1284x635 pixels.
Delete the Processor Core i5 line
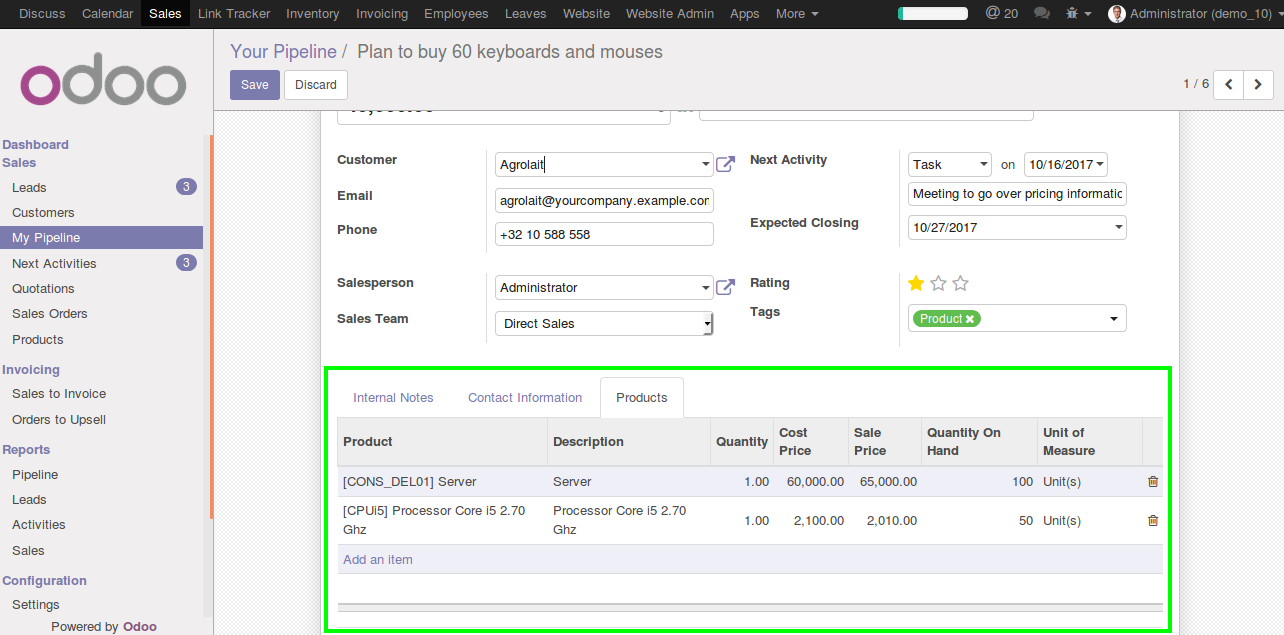pos(1153,521)
